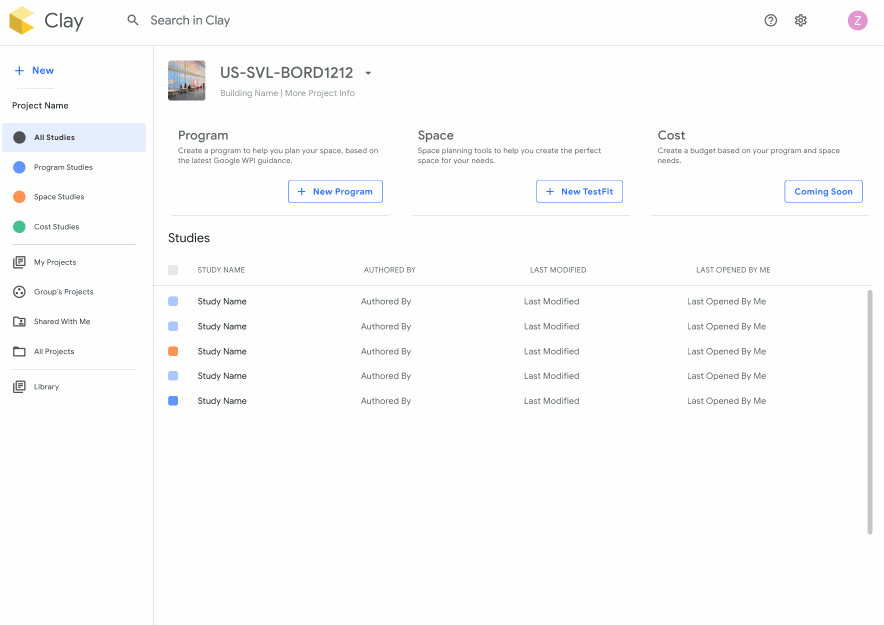Click the search magnifier icon in Clay

click(x=132, y=20)
